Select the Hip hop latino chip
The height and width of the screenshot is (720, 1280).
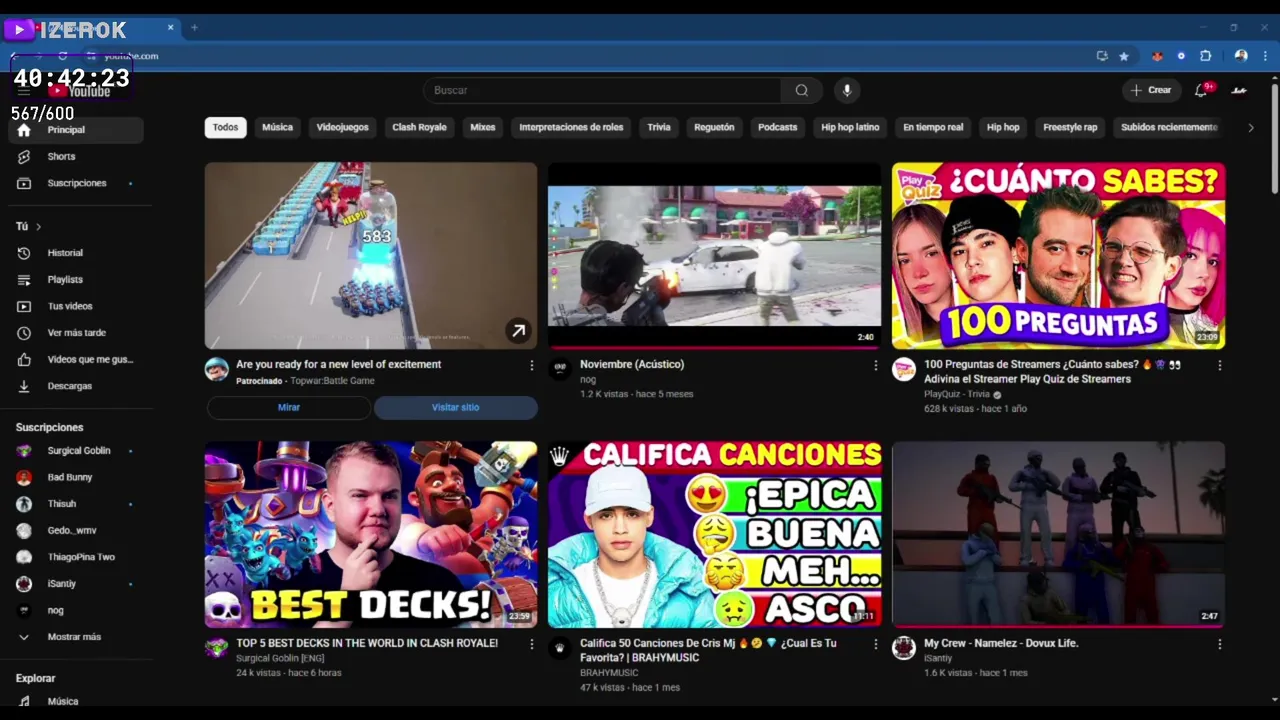[x=850, y=127]
